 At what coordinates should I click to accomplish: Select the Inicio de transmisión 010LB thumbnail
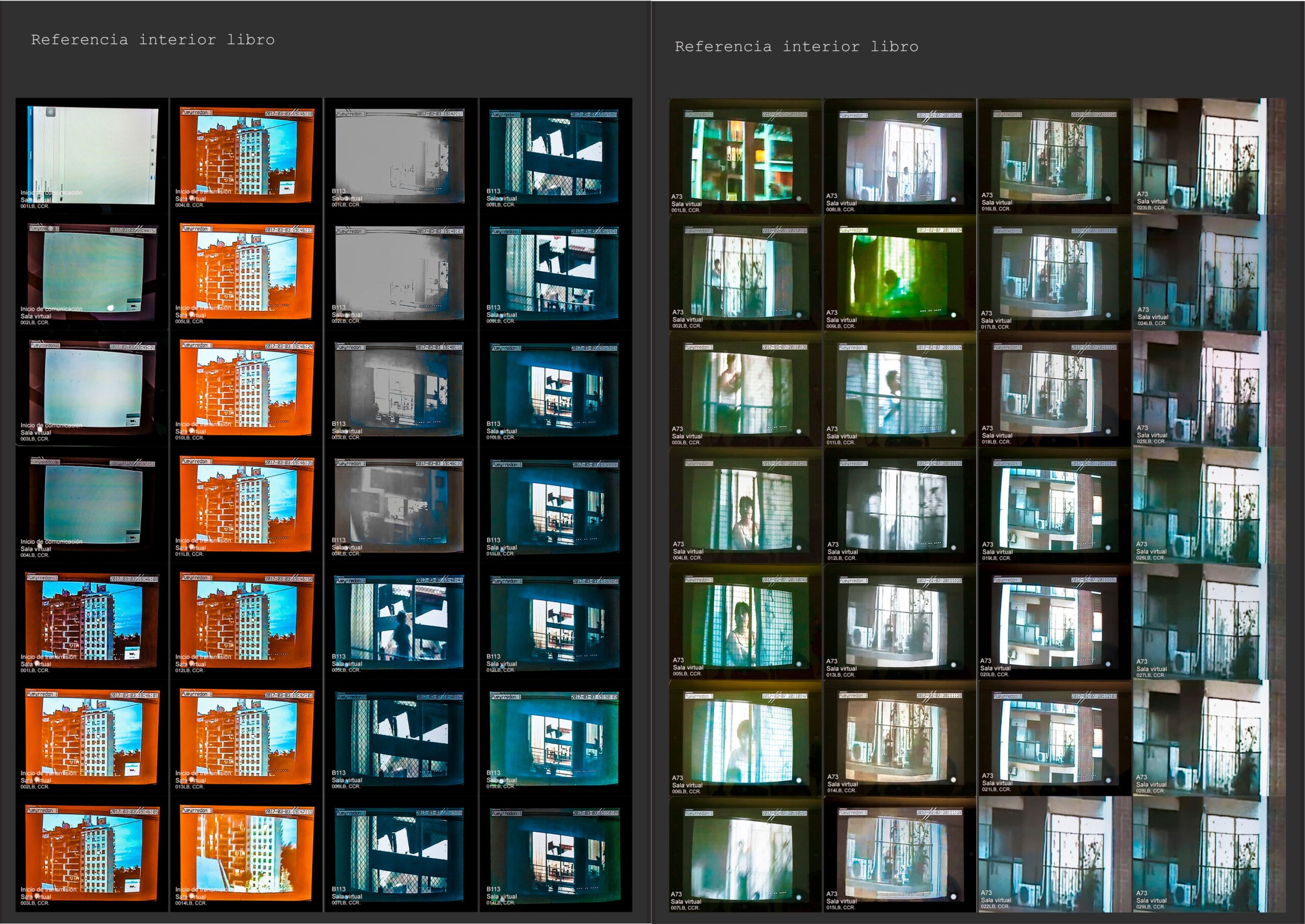click(246, 390)
